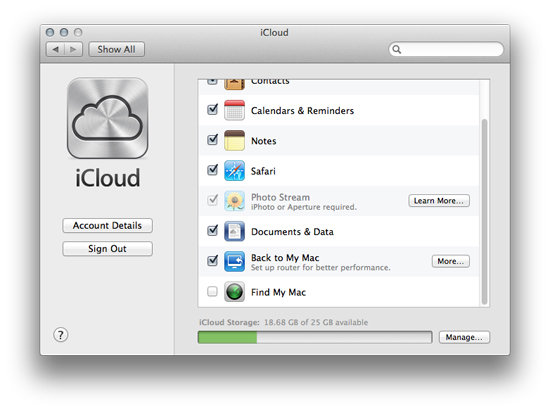Screen dimensions: 550x411
Task: Click 'iPhoto or Aperture required.' text
Action: pos(304,207)
